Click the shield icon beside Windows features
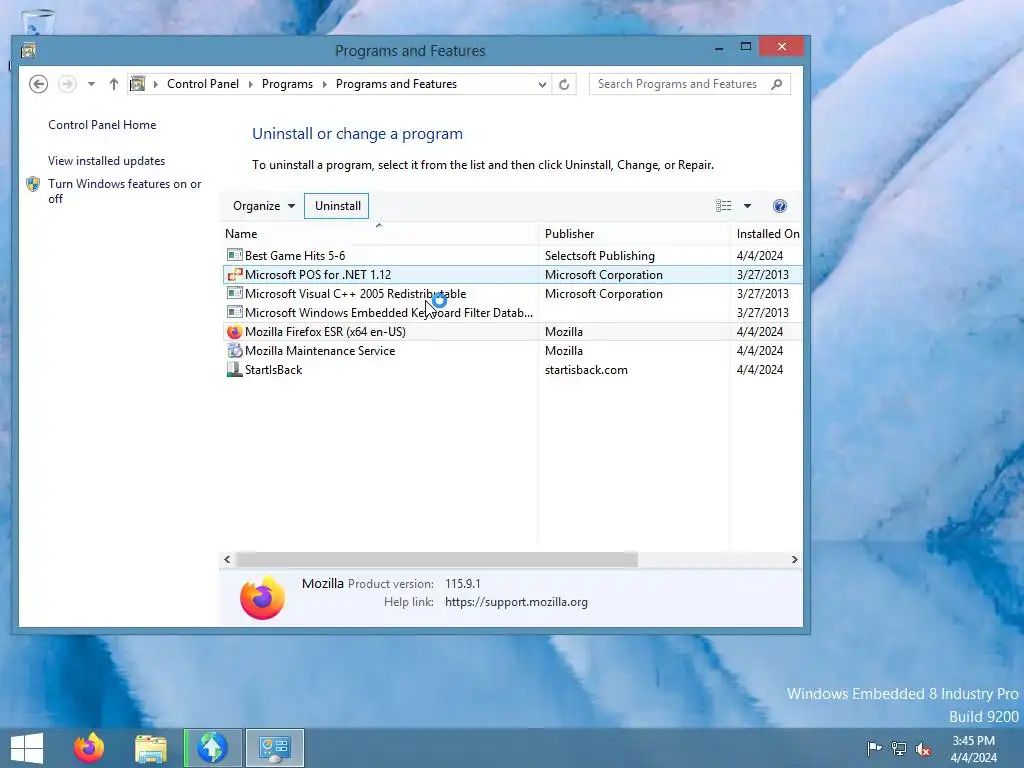The image size is (1024, 768). click(33, 184)
